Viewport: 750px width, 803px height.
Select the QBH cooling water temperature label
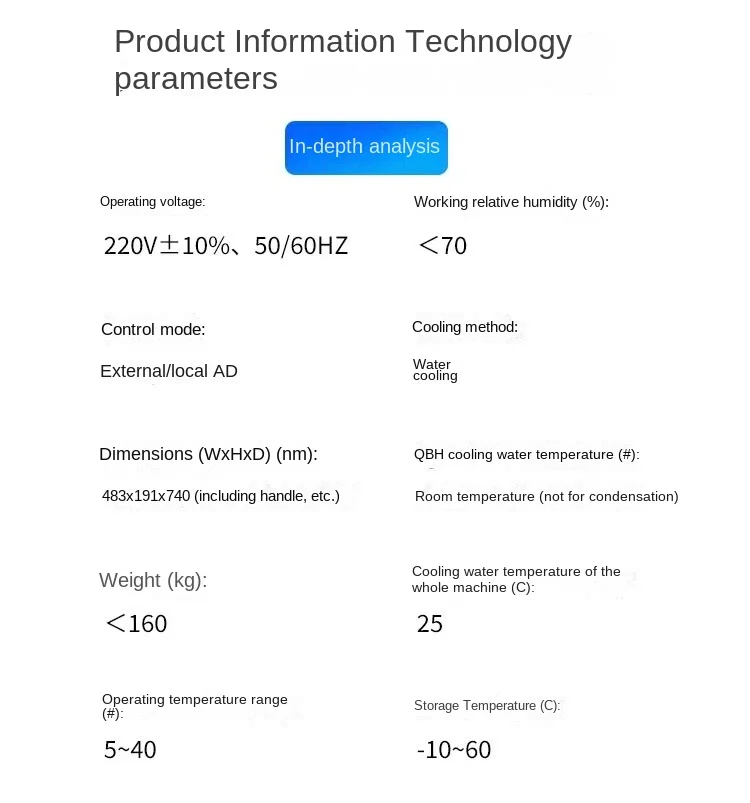click(x=526, y=455)
